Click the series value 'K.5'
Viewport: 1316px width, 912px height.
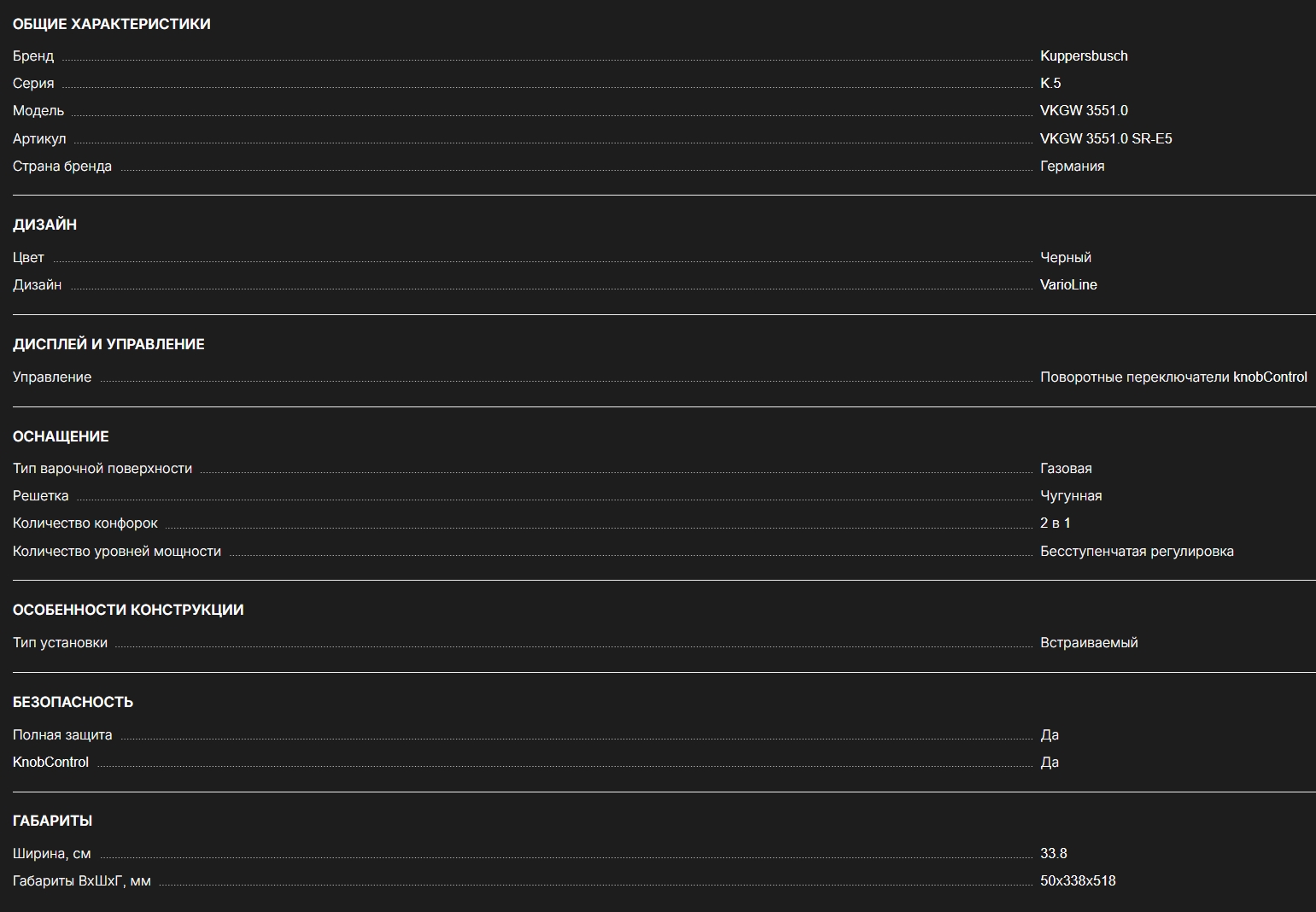1050,84
